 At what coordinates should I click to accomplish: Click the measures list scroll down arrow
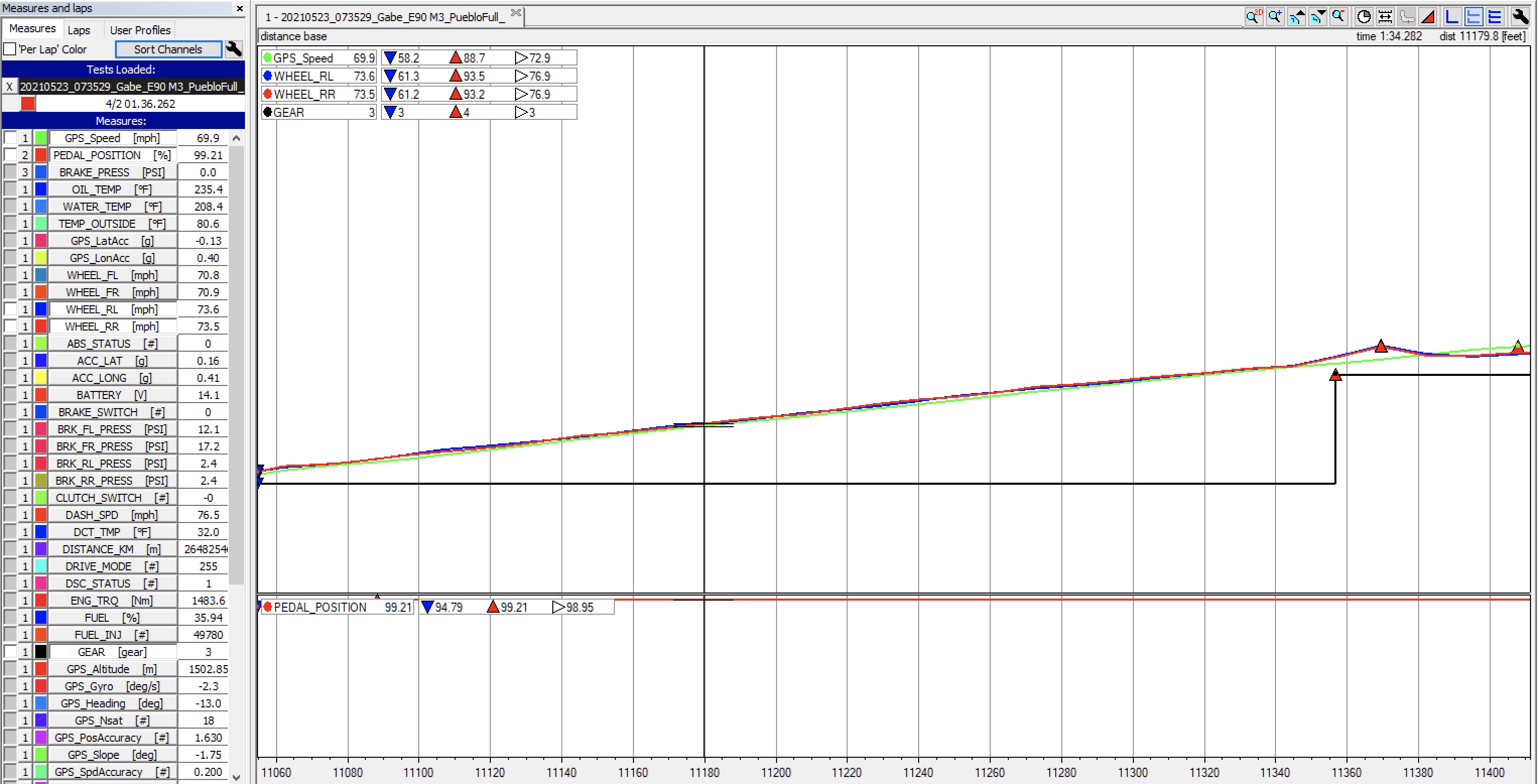pos(236,777)
